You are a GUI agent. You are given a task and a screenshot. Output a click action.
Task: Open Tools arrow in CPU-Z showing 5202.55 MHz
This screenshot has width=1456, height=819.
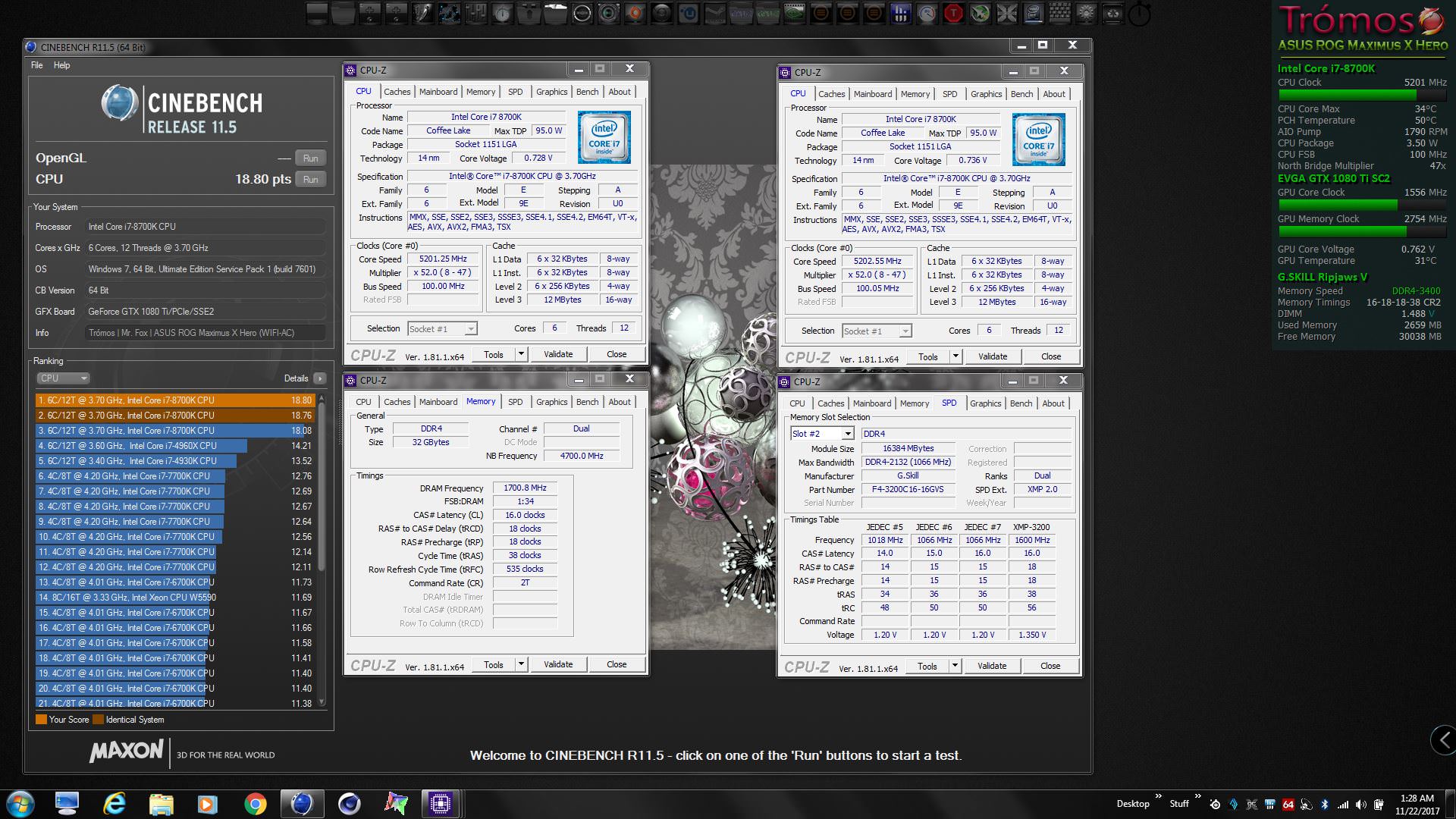click(955, 356)
